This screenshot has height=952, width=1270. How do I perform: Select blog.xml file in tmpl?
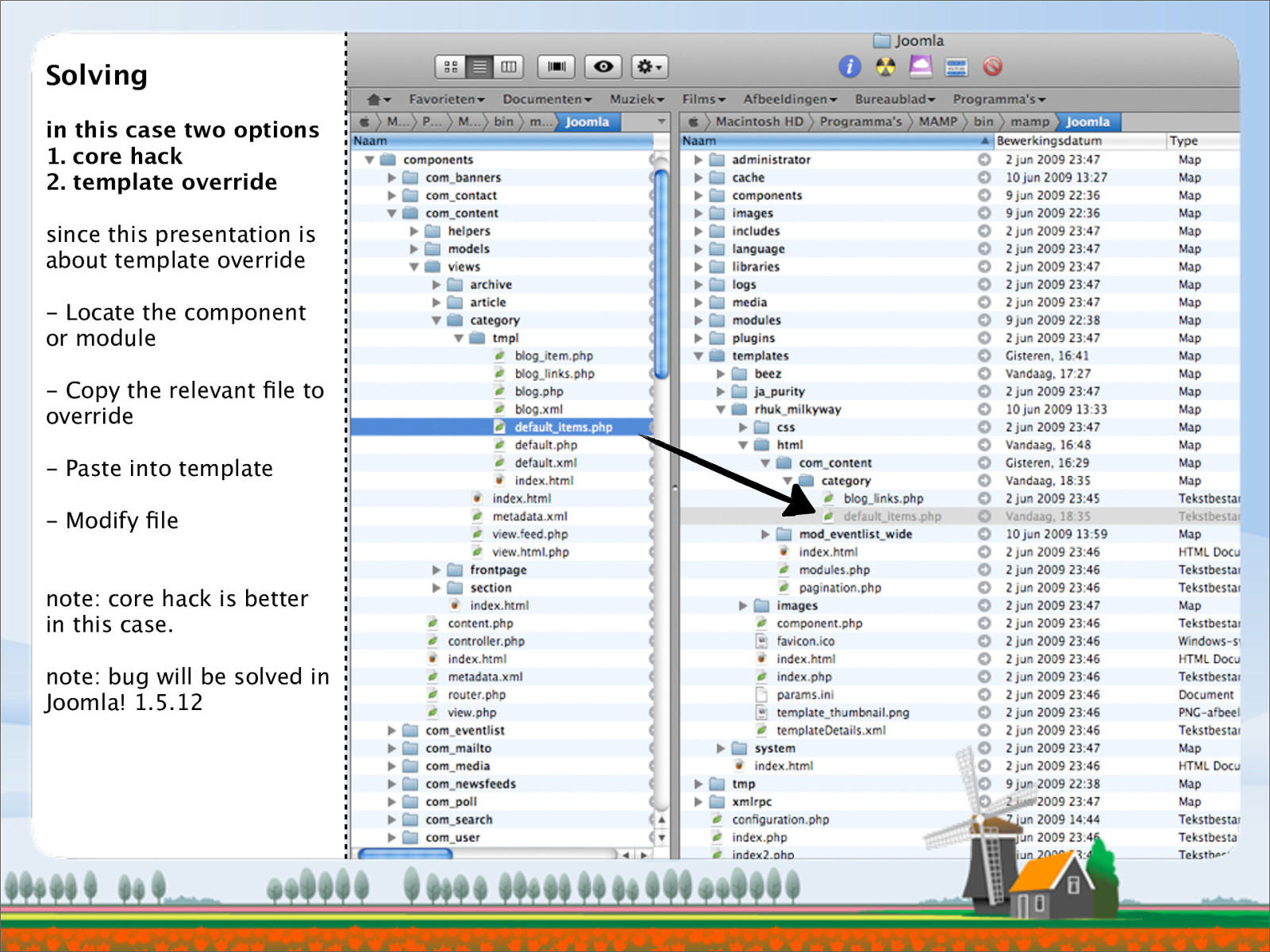click(x=538, y=409)
